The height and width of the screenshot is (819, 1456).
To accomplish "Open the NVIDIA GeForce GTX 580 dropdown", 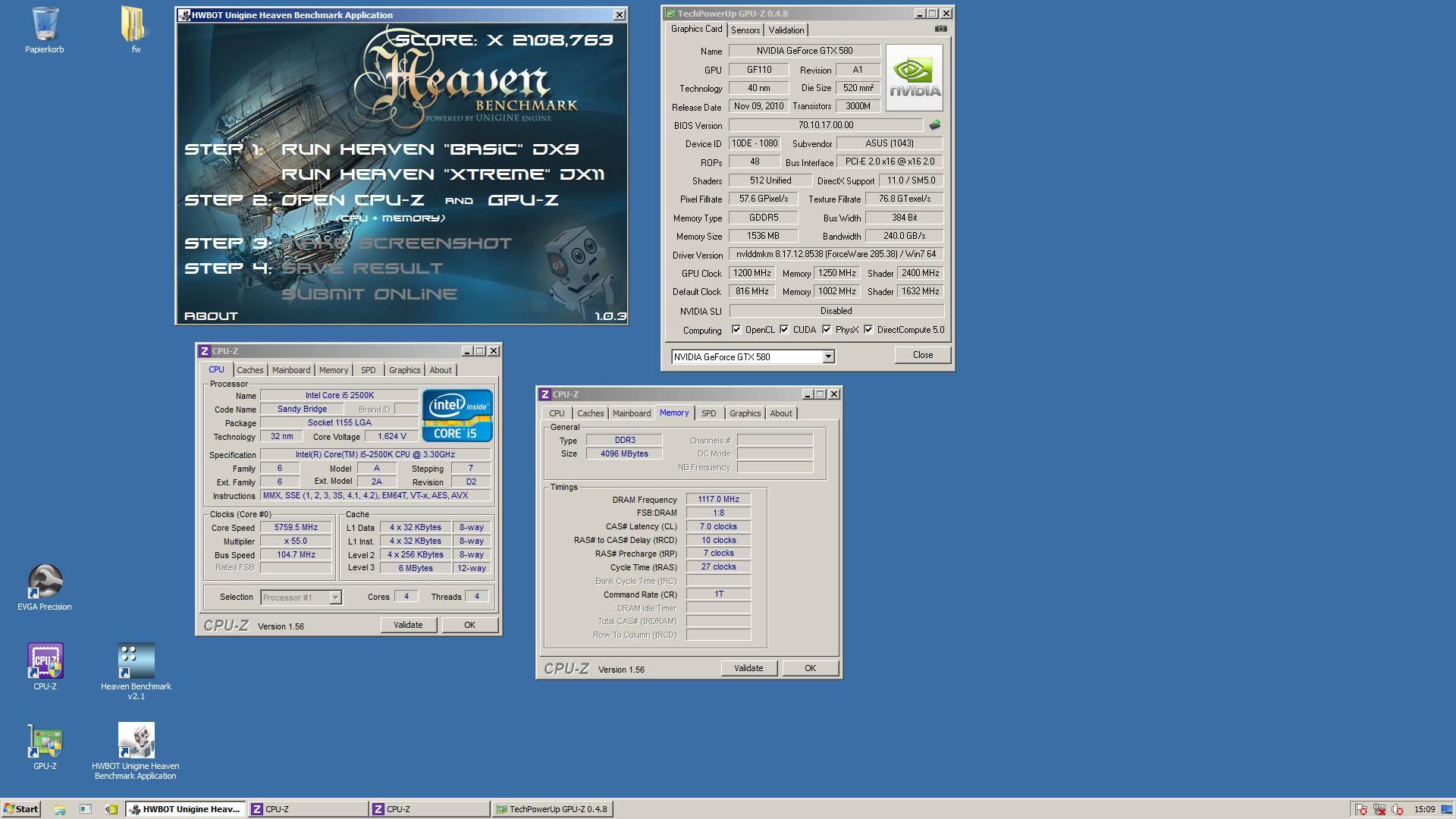I will coord(828,356).
